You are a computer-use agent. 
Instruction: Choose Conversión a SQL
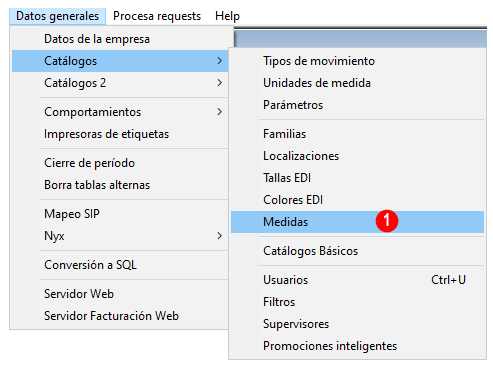click(x=120, y=265)
